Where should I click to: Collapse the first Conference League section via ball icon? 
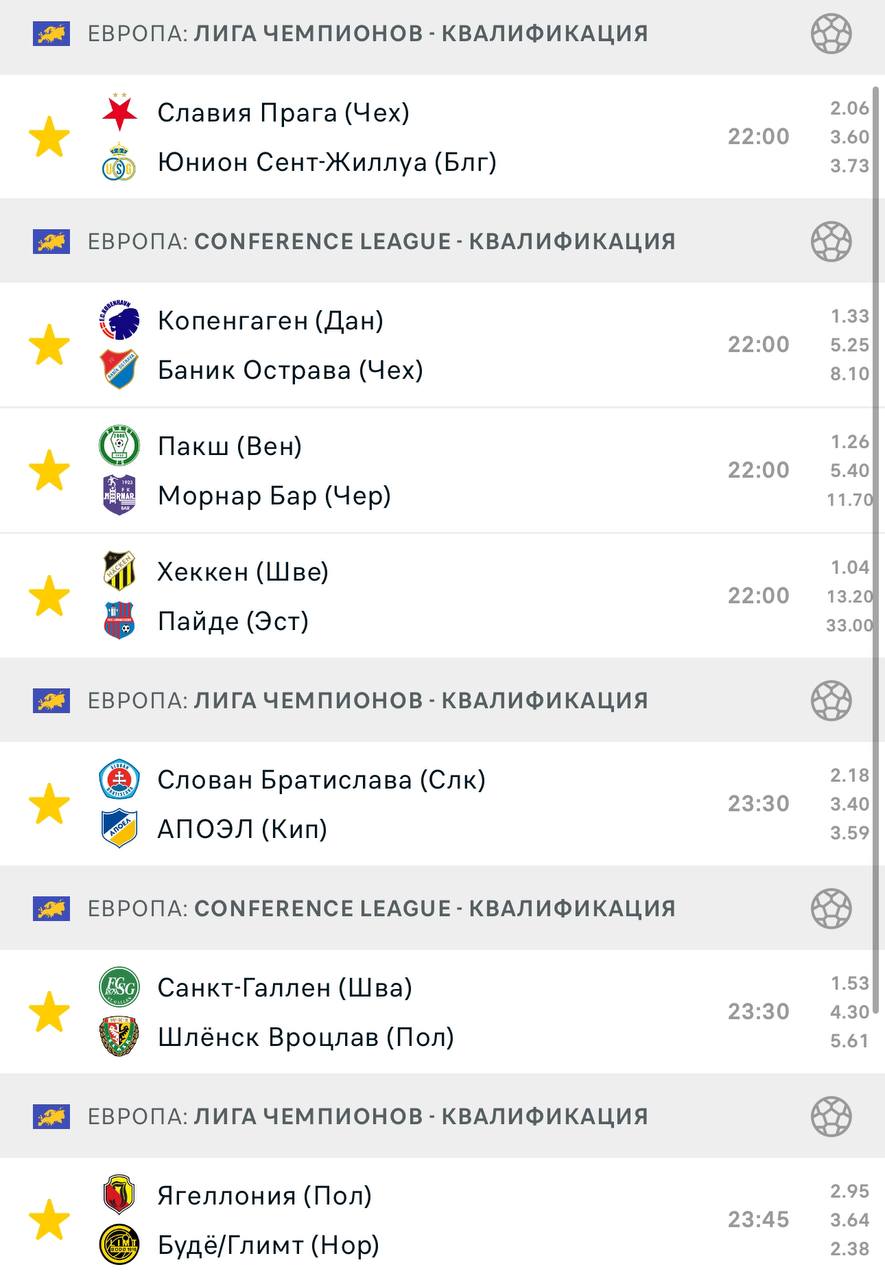pos(831,241)
